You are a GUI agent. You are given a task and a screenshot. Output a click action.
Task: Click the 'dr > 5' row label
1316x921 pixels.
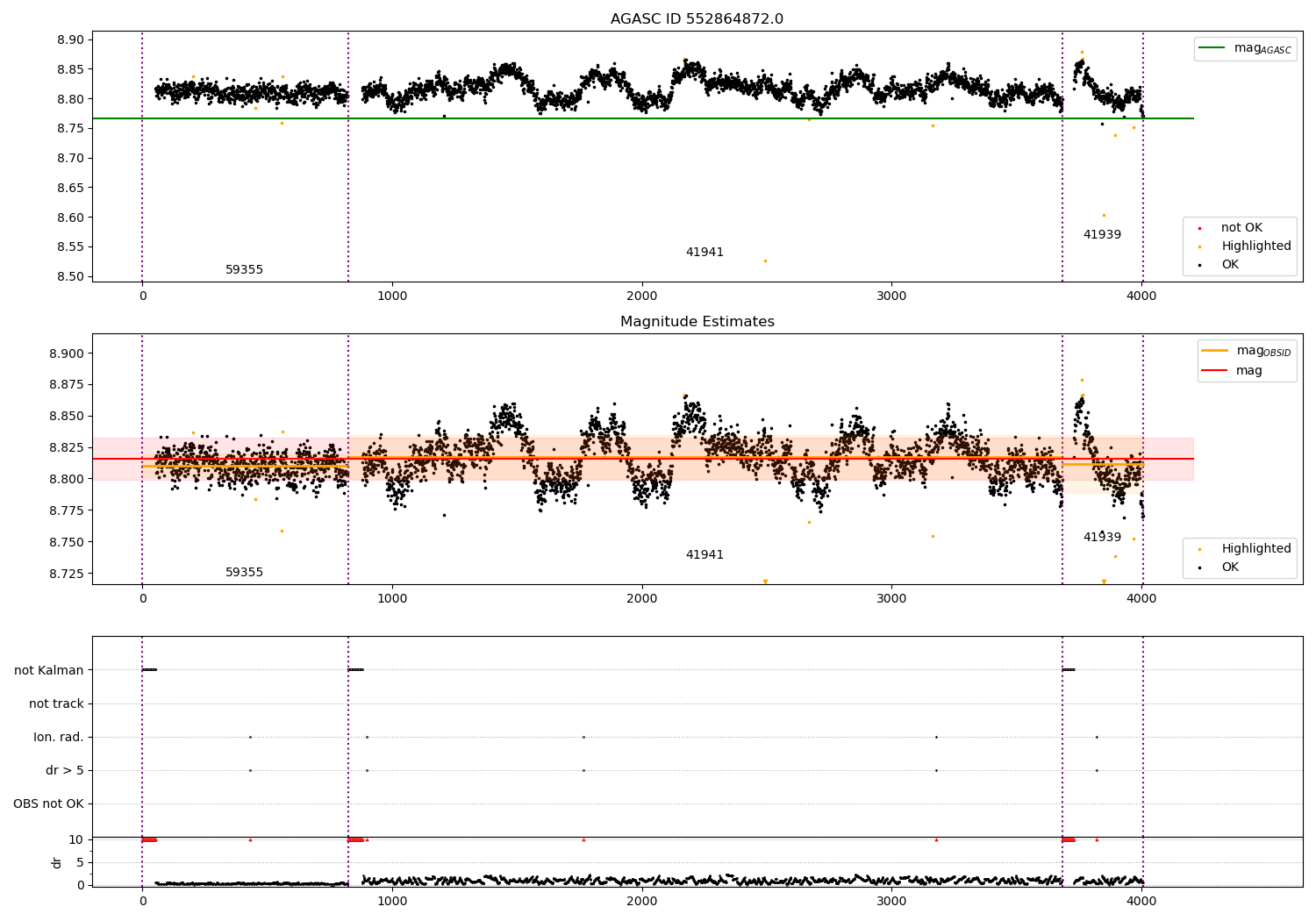tap(65, 771)
